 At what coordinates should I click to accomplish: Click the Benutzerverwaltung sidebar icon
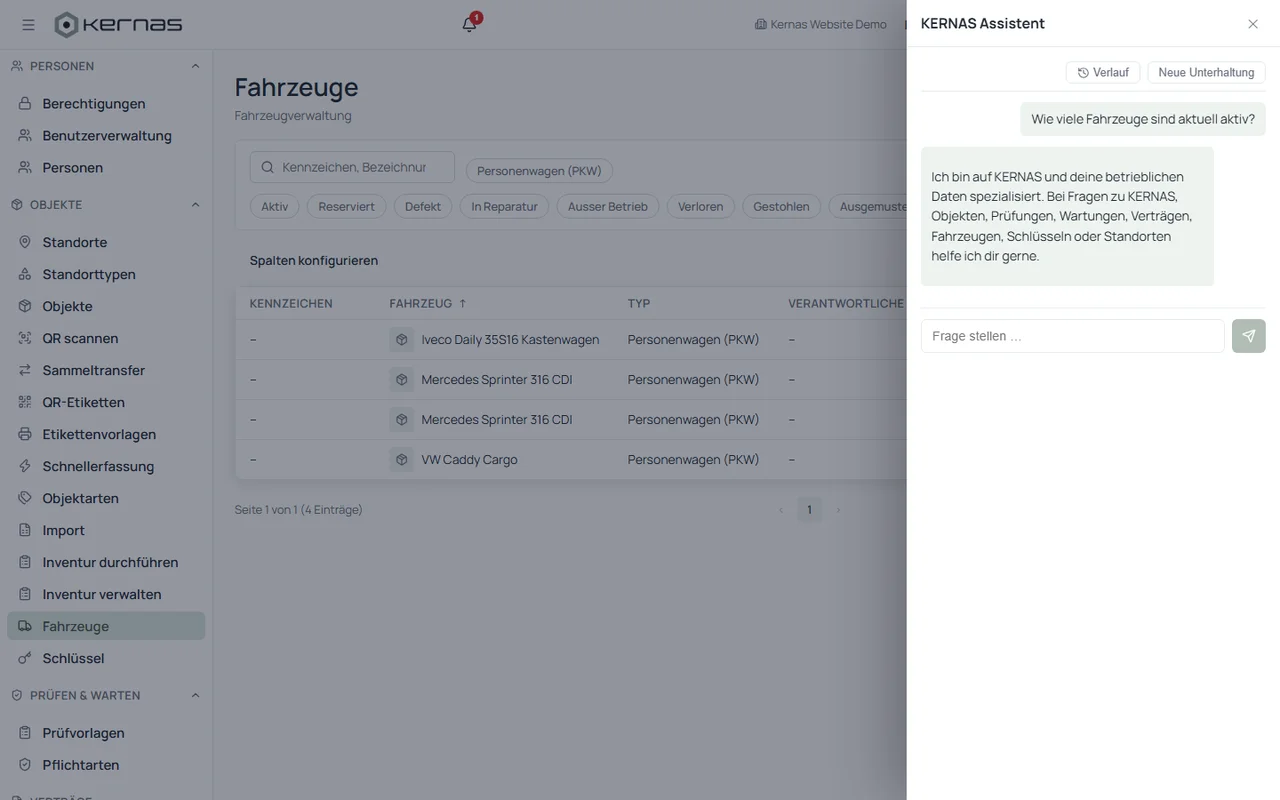[x=25, y=135]
